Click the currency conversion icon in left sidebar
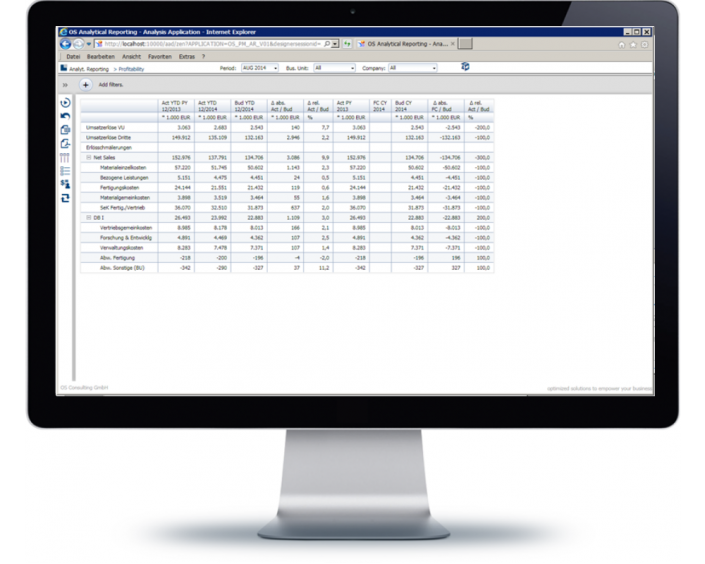The height and width of the screenshot is (564, 705). click(x=66, y=184)
